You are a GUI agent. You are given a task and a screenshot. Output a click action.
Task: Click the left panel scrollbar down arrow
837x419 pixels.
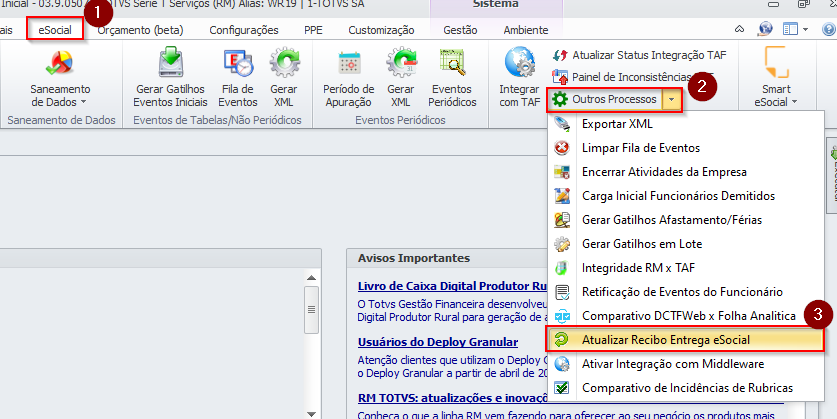tap(312, 414)
